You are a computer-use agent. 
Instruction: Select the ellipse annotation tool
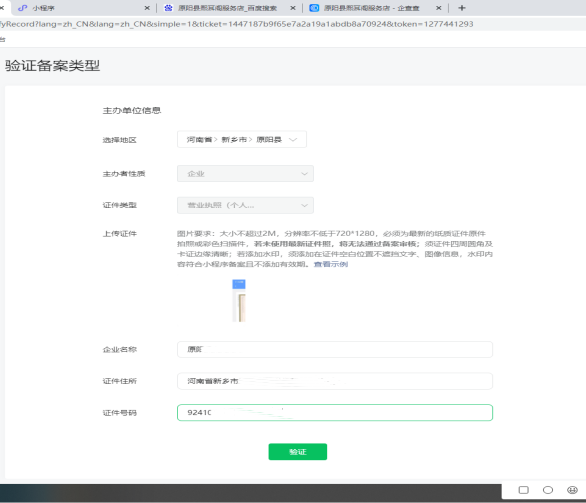pos(548,490)
